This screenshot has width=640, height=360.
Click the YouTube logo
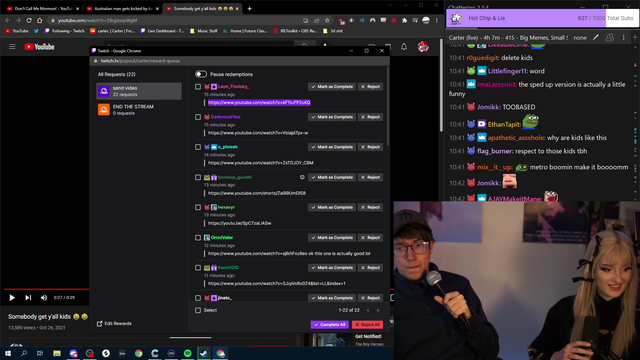39,47
